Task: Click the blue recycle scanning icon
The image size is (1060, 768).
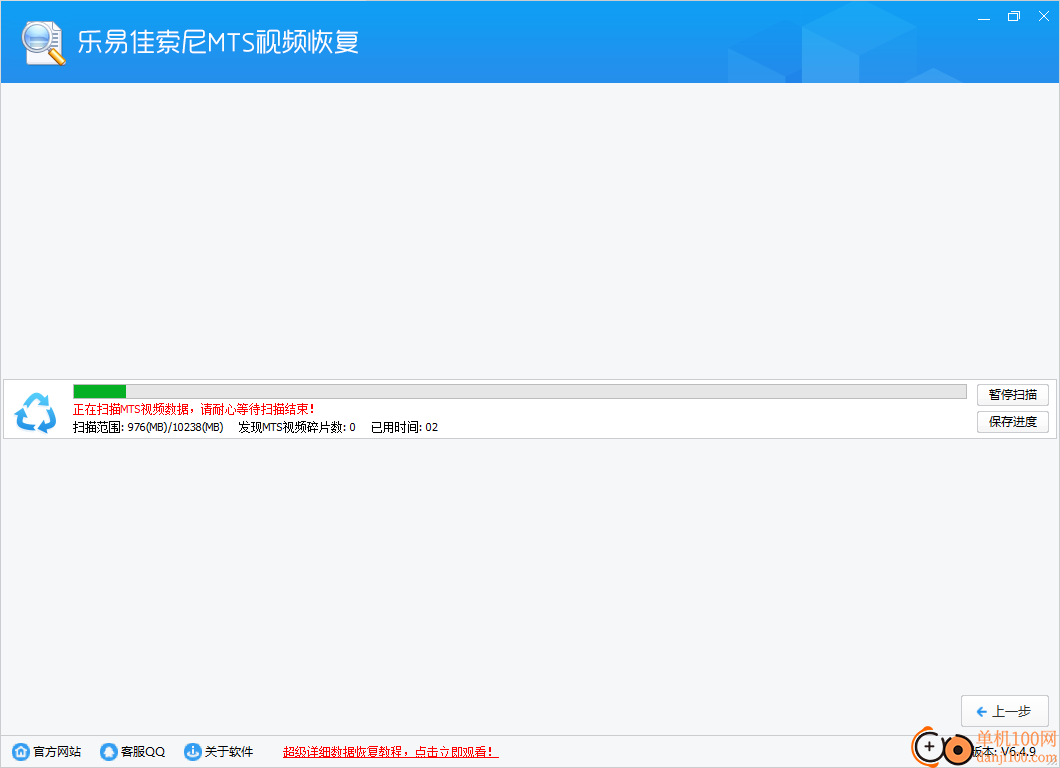Action: coord(36,412)
